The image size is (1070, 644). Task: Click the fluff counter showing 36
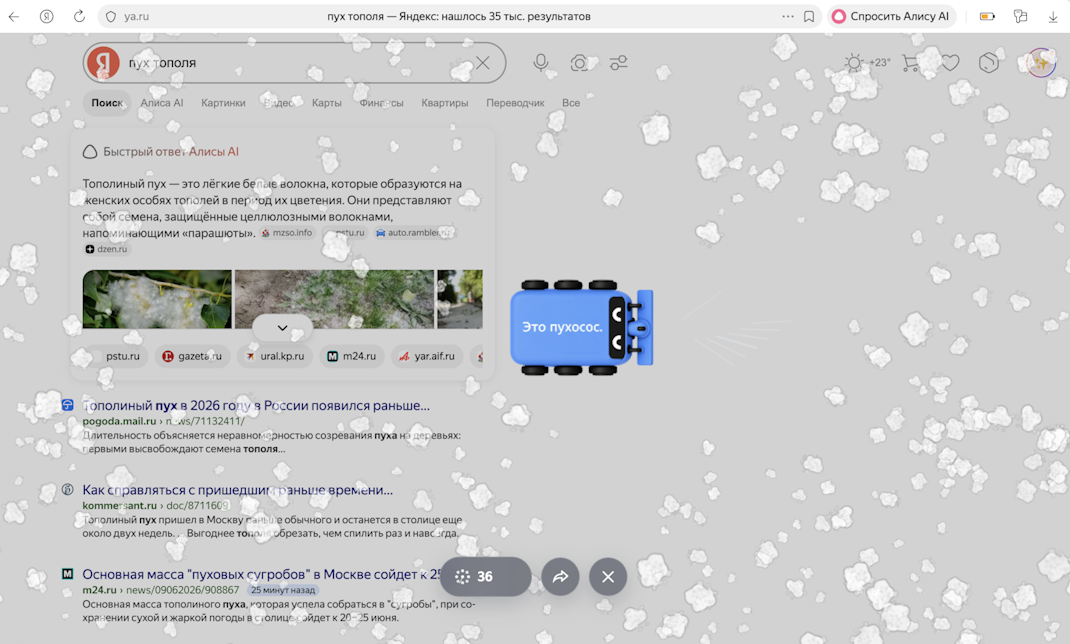tap(486, 576)
